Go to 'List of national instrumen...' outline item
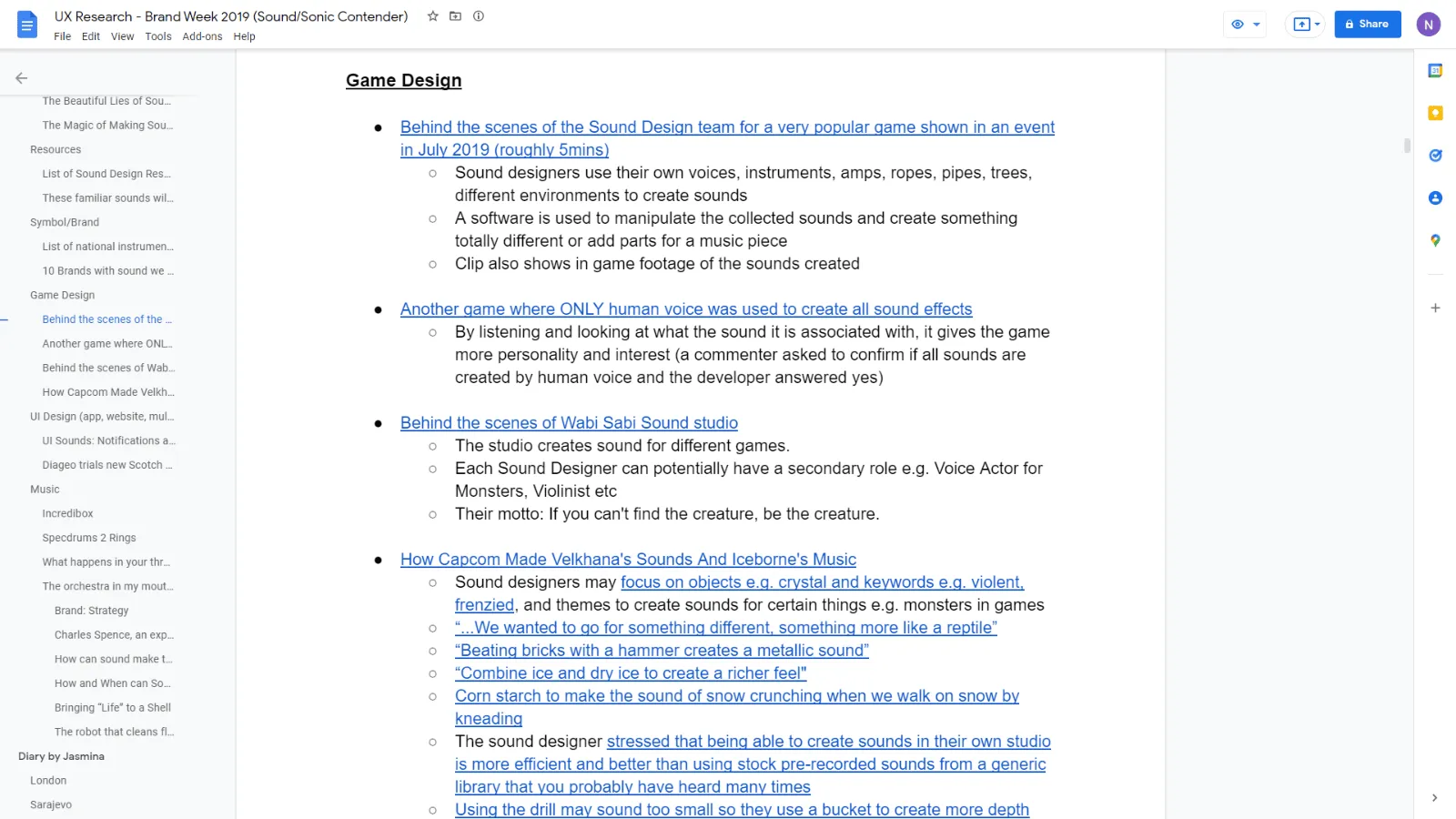1456x819 pixels. pos(107,247)
